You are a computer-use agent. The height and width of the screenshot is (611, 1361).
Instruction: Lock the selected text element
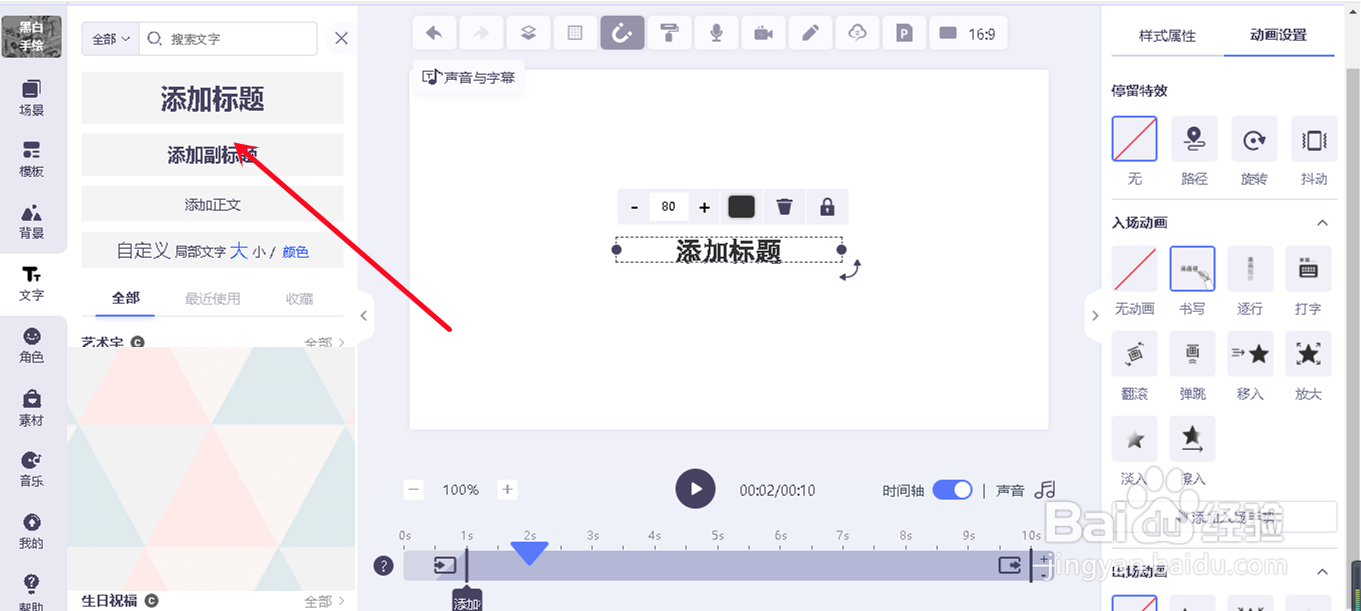tap(827, 206)
